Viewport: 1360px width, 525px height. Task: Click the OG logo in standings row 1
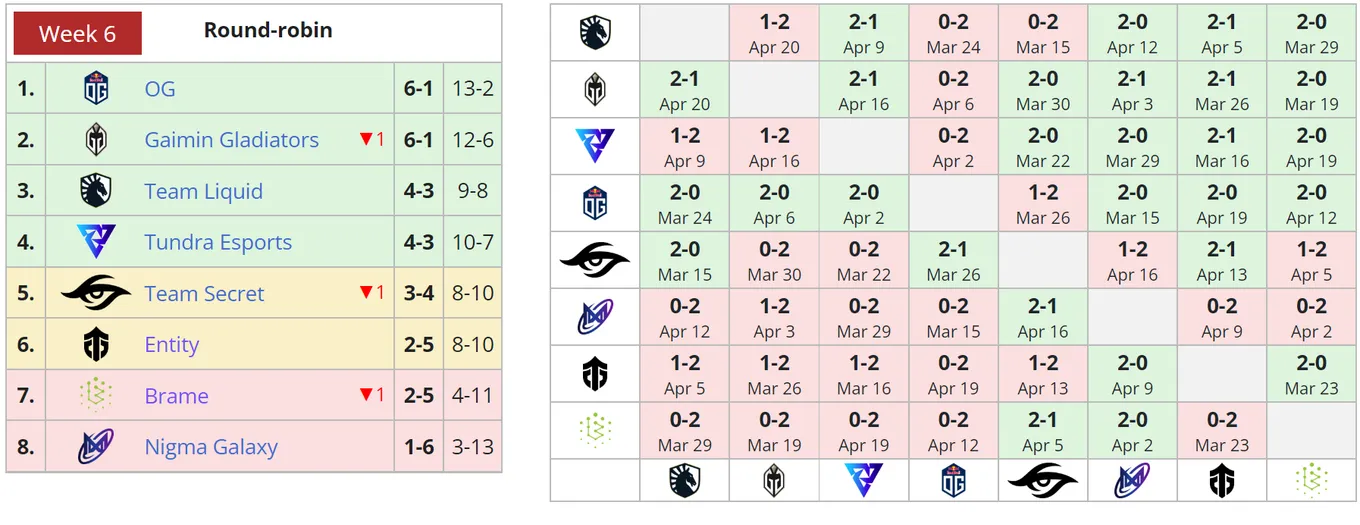[x=96, y=88]
